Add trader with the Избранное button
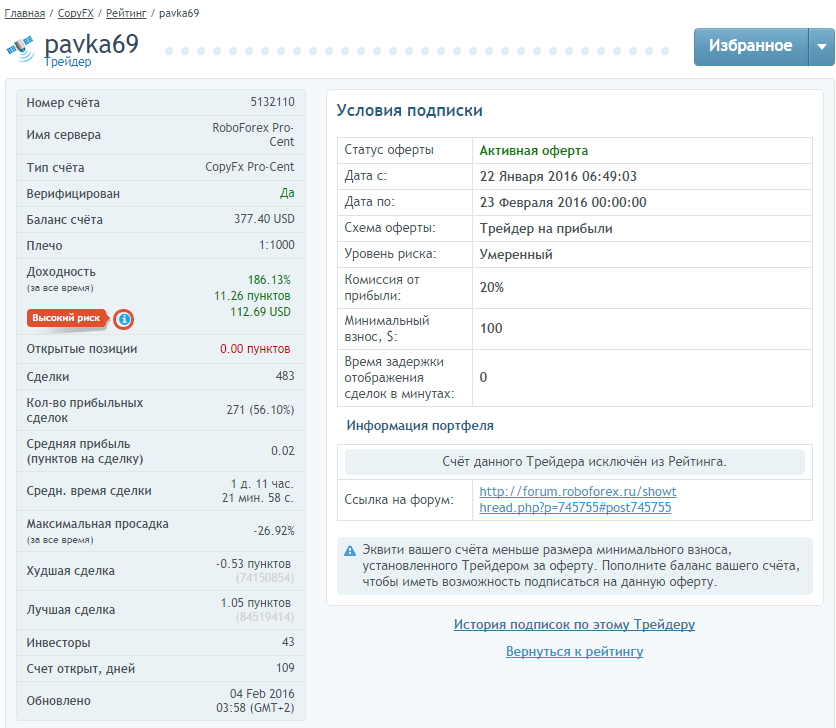This screenshot has width=836, height=728. (x=751, y=47)
